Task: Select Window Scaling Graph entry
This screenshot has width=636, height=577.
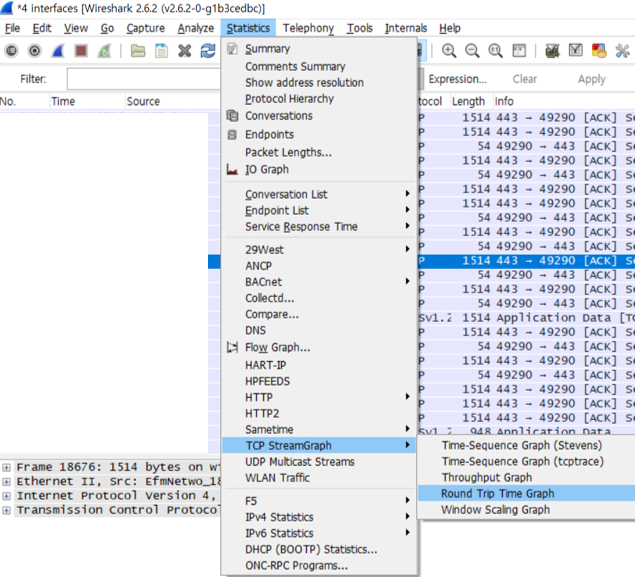Action: (496, 510)
